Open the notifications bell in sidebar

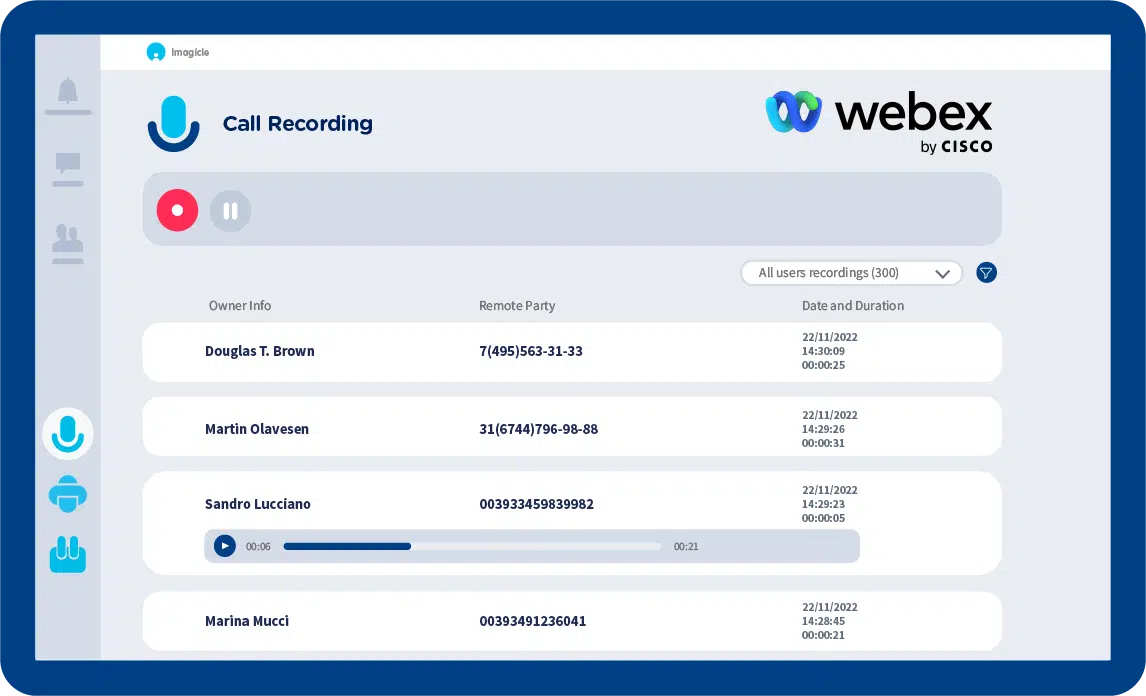[67, 93]
